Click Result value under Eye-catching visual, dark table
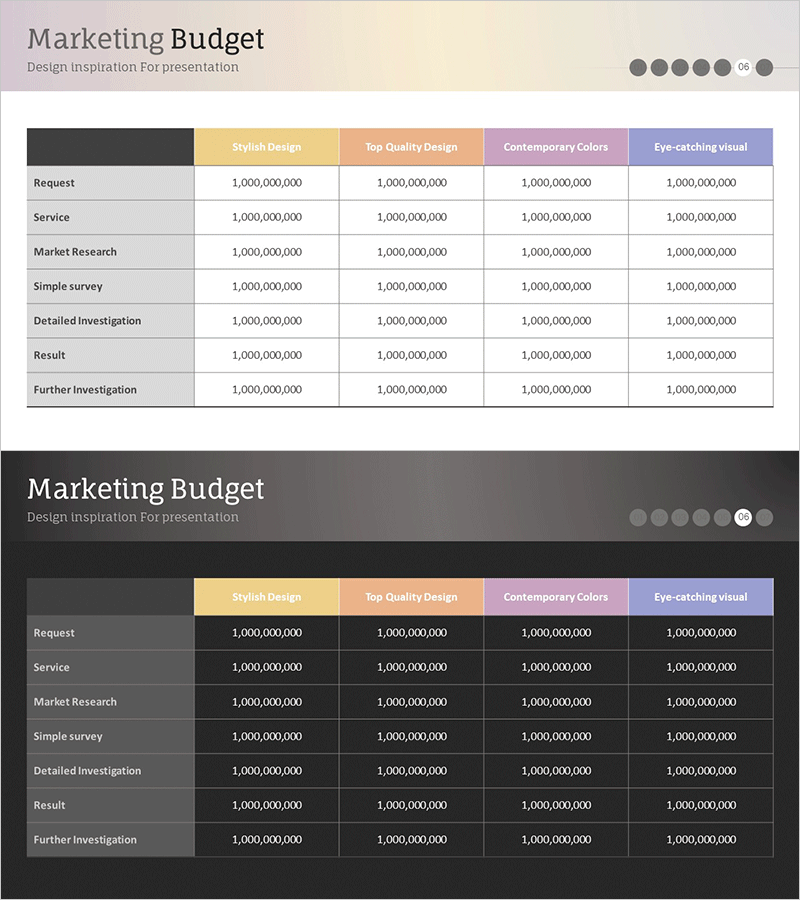The width and height of the screenshot is (800, 900). tap(701, 805)
